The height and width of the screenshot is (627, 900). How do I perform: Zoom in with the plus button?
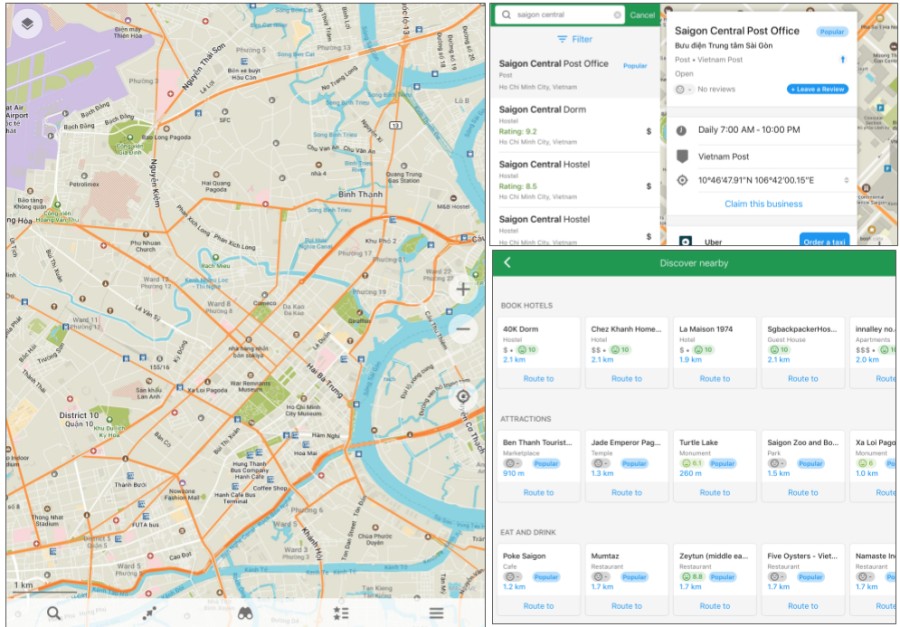463,290
